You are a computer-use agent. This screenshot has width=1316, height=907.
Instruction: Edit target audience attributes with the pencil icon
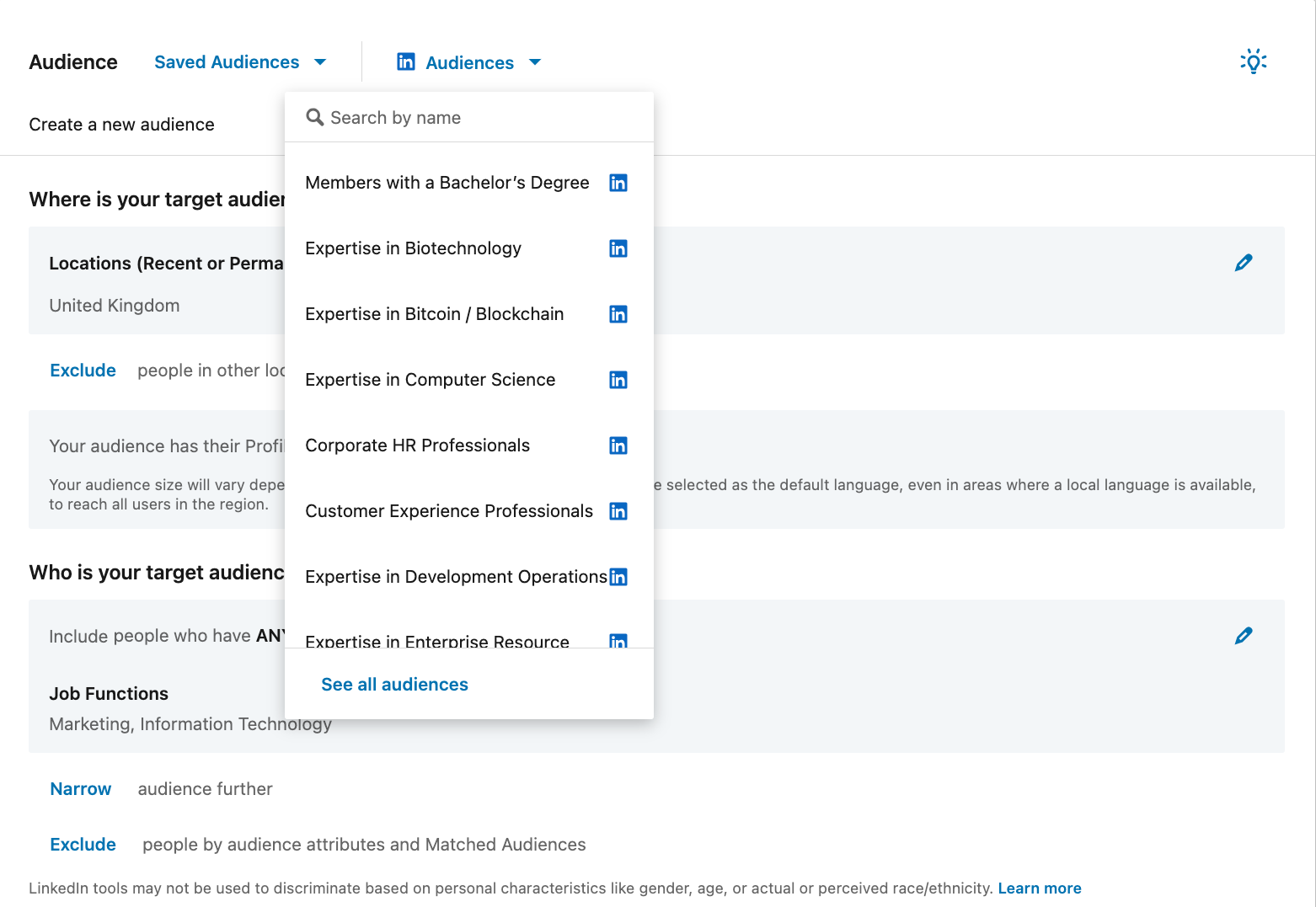[1244, 636]
